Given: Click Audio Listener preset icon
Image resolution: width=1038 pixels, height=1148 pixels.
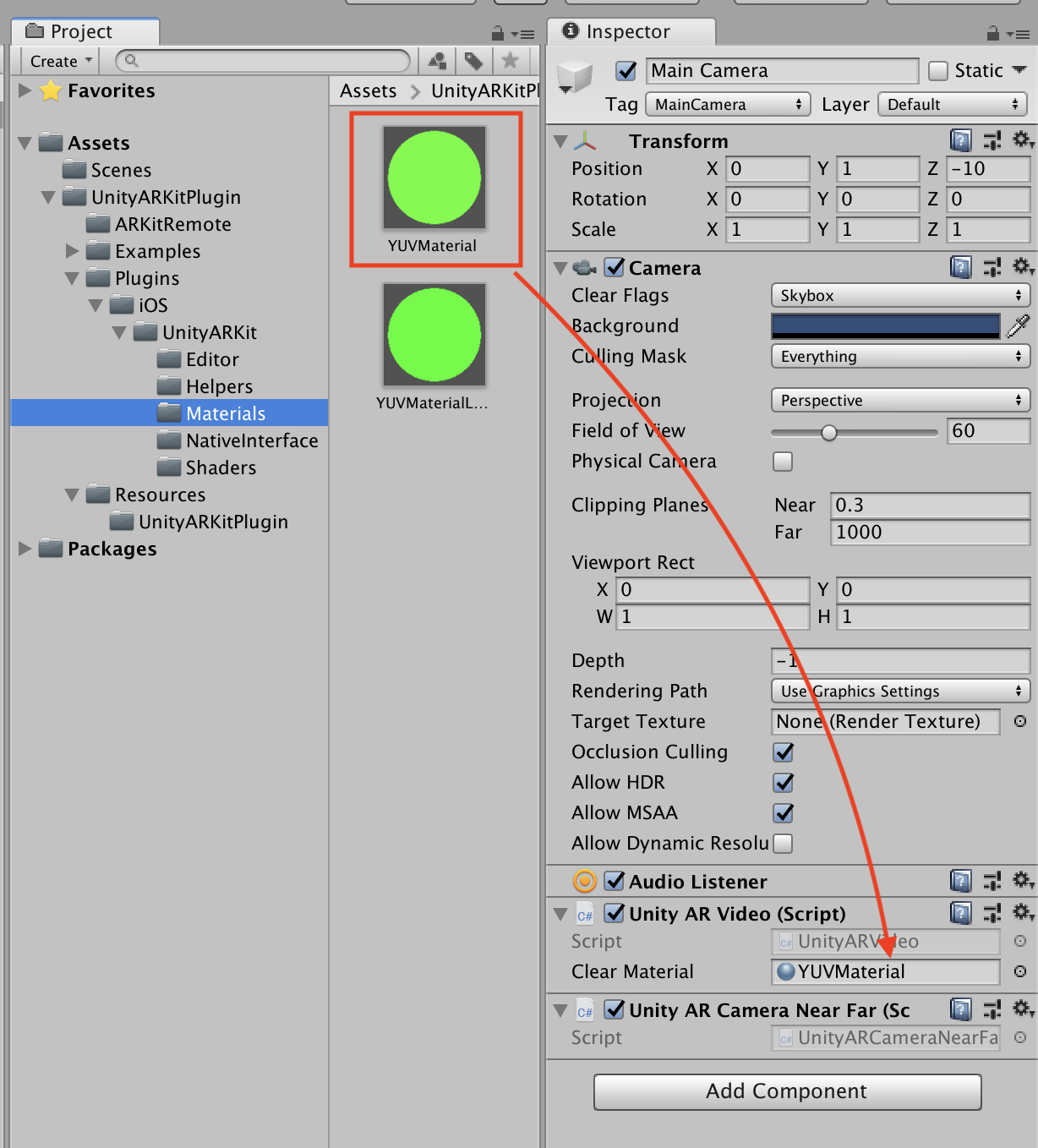Looking at the screenshot, I should (992, 881).
